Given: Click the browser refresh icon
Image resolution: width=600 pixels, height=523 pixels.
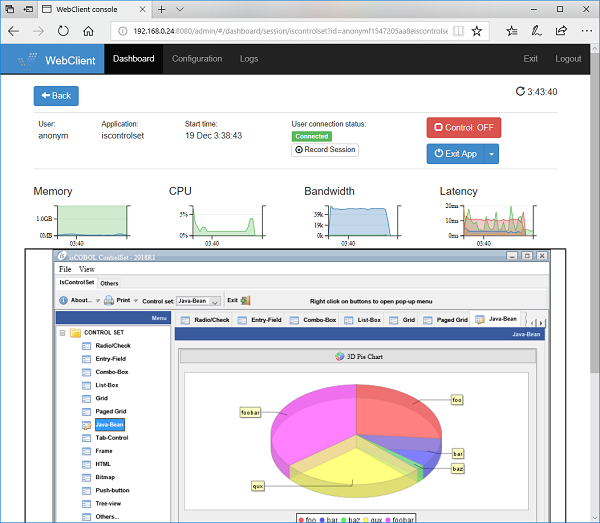Looking at the screenshot, I should pos(64,31).
